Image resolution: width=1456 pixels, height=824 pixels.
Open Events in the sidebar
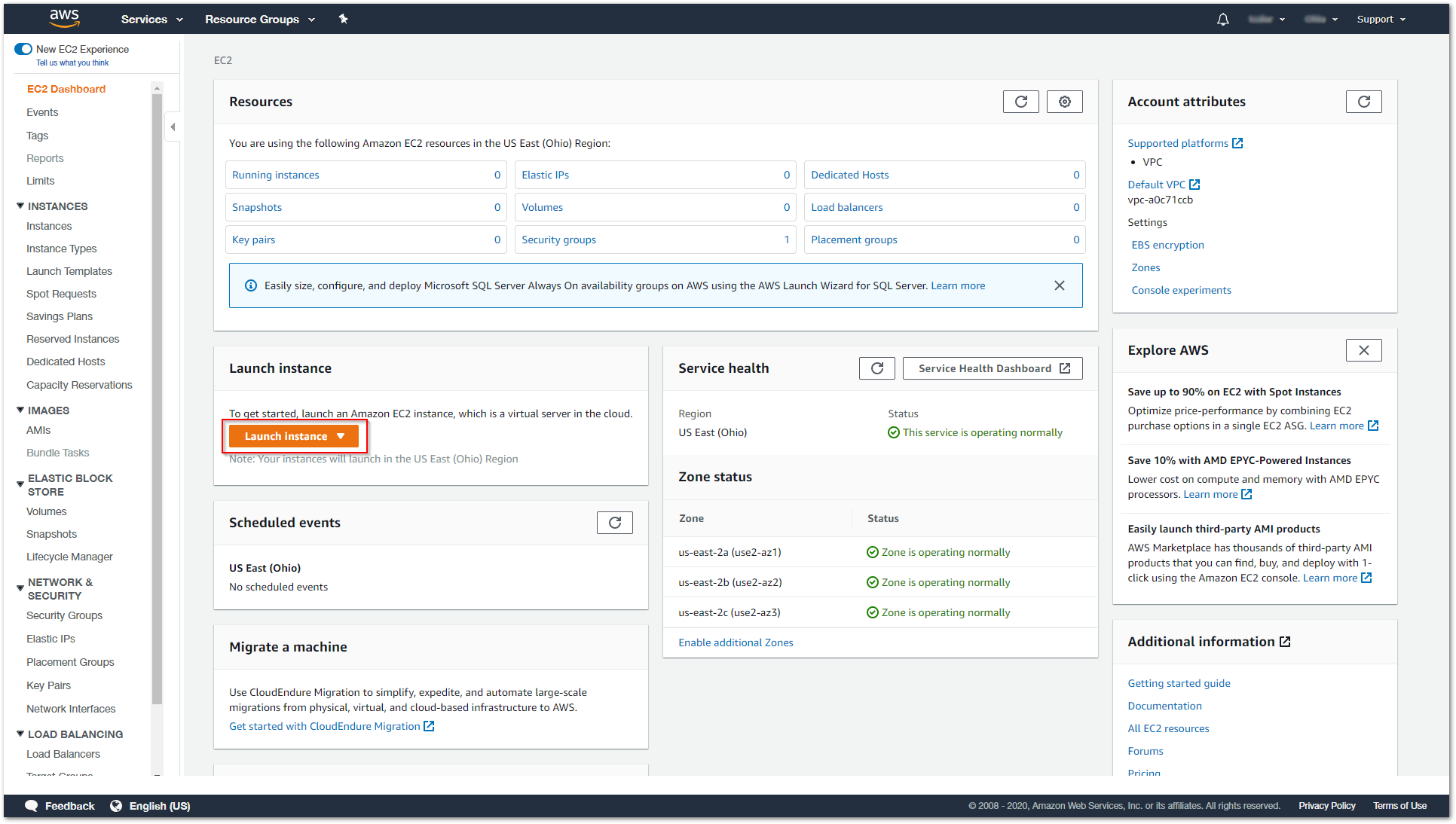tap(42, 112)
